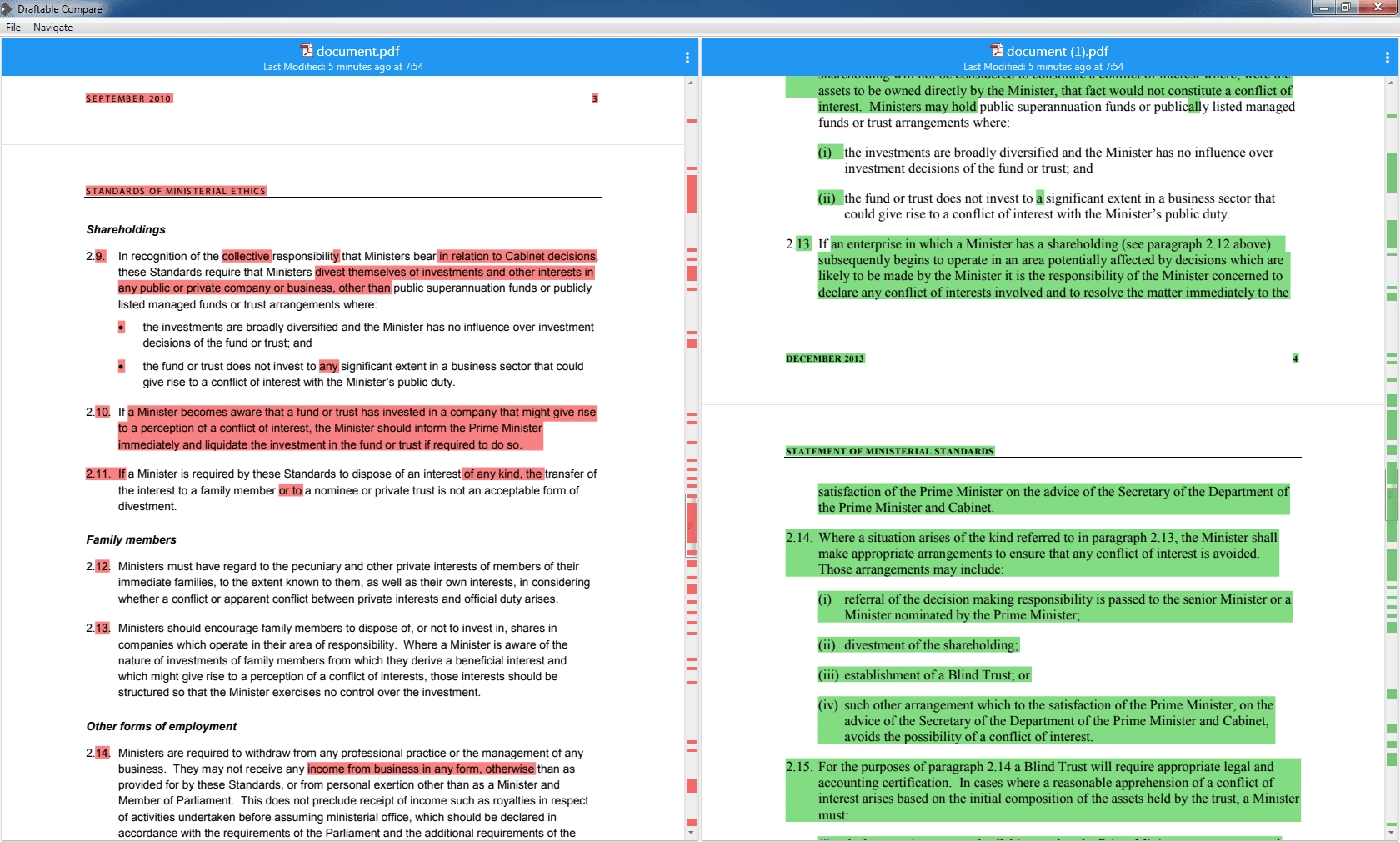
Task: Click highlighted word 'any' before significant extent
Action: [x=328, y=366]
